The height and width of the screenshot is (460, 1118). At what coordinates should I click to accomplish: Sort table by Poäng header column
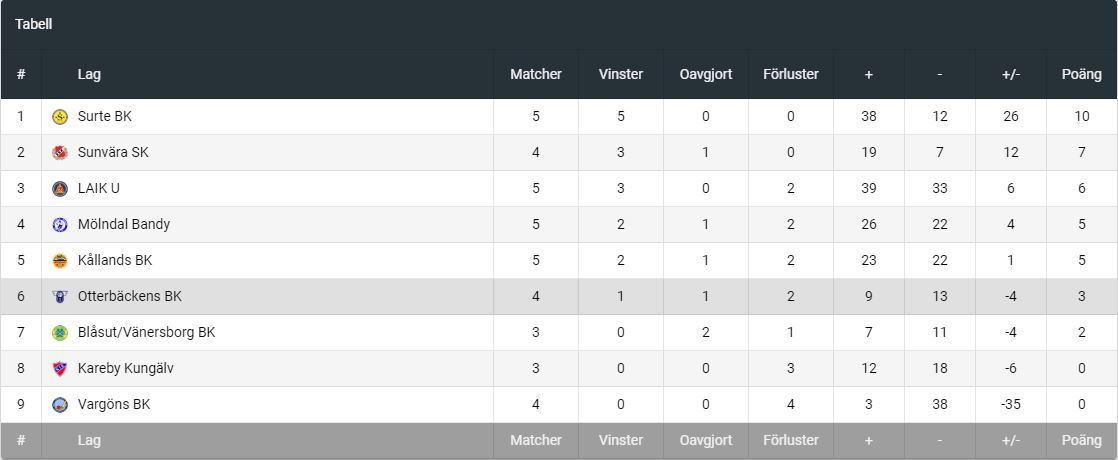pos(1081,74)
